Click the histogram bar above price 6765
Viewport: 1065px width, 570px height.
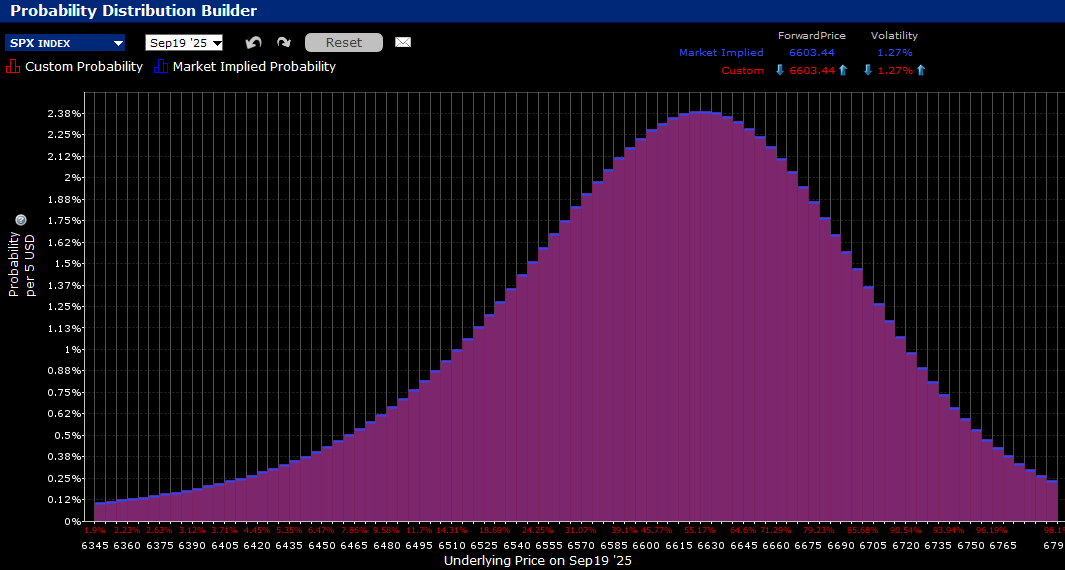point(1008,488)
